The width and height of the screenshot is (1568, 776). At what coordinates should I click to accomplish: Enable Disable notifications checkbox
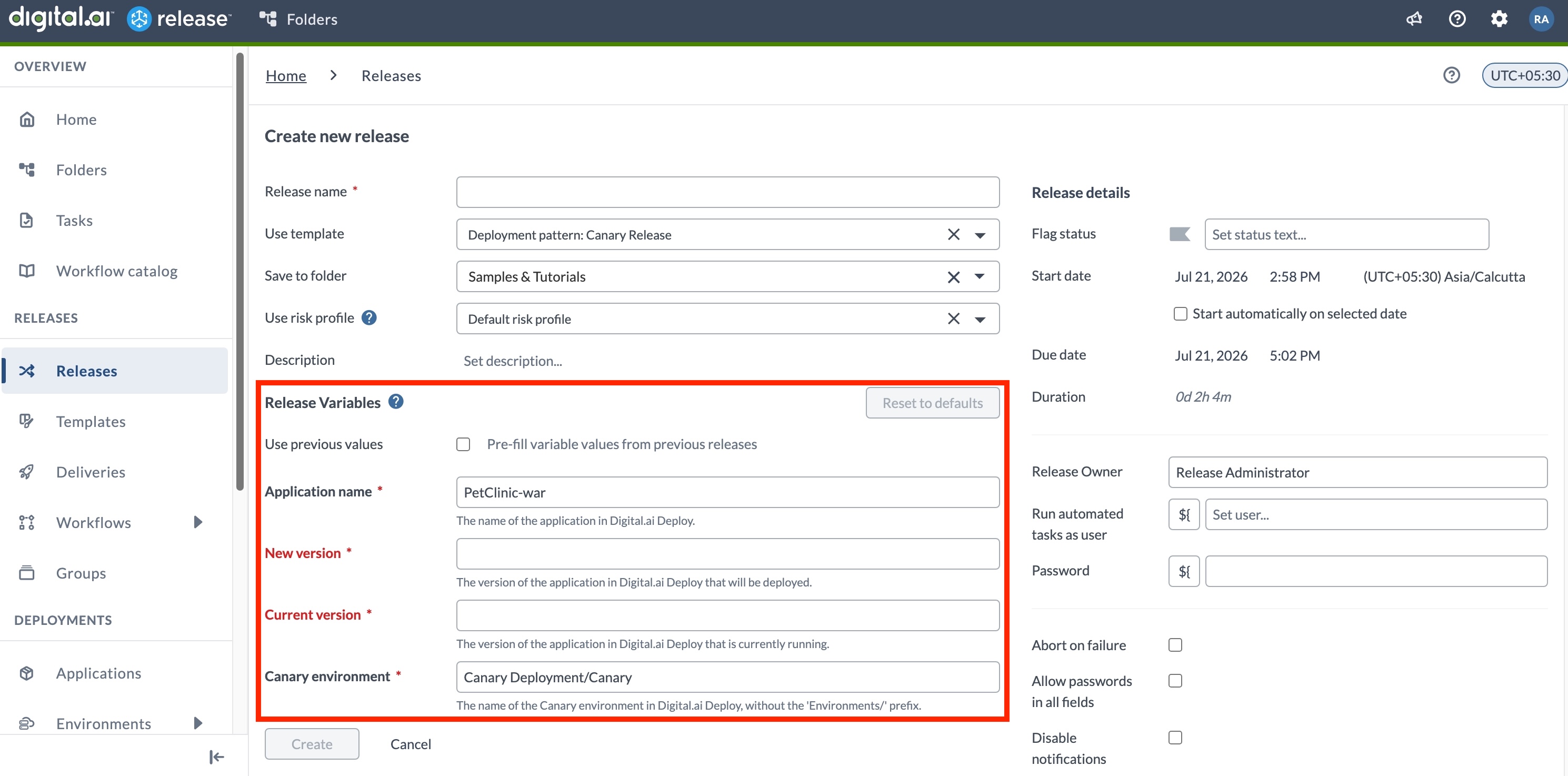pos(1175,737)
